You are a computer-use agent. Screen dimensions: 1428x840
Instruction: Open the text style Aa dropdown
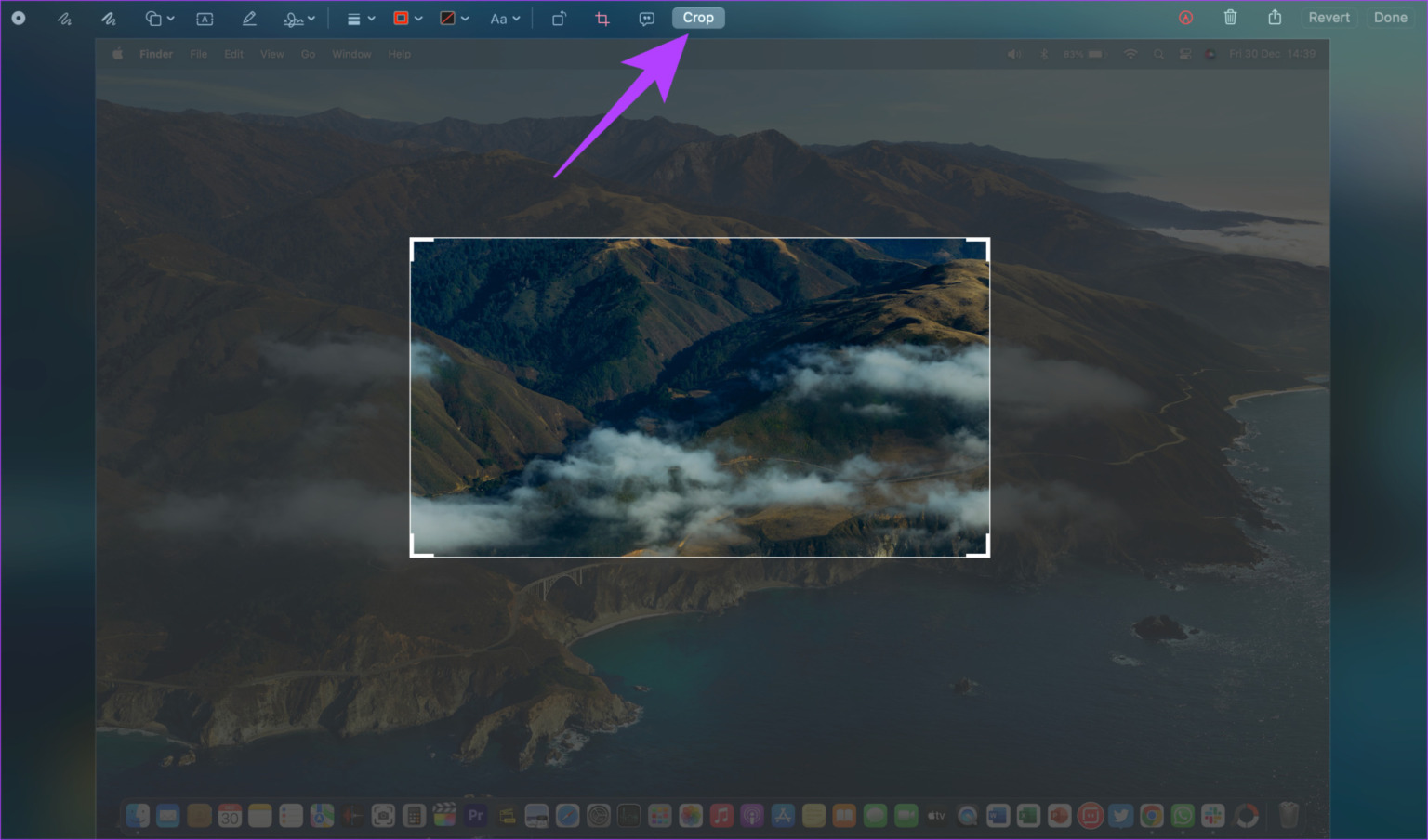click(504, 17)
